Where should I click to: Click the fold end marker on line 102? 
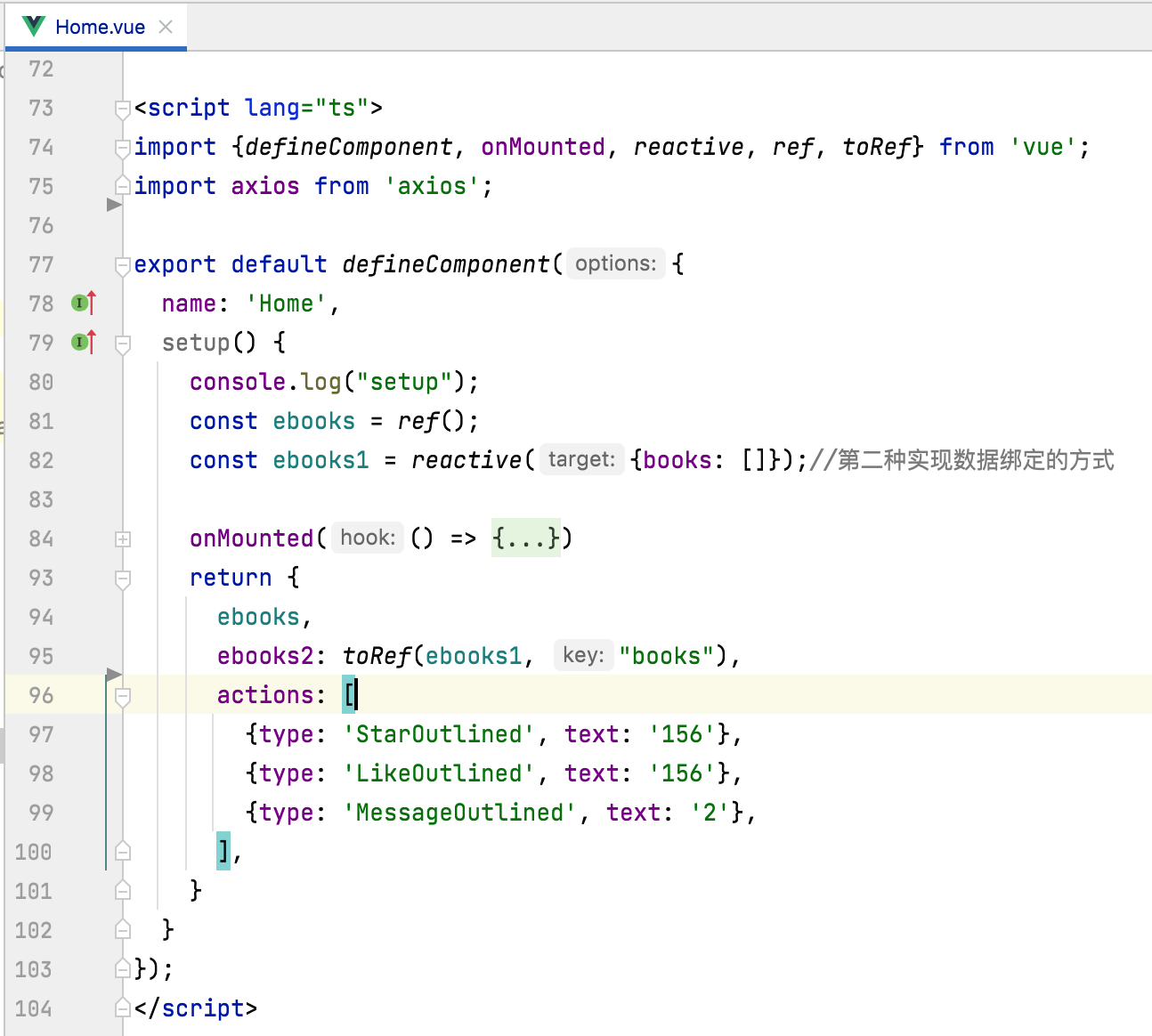pos(123,929)
